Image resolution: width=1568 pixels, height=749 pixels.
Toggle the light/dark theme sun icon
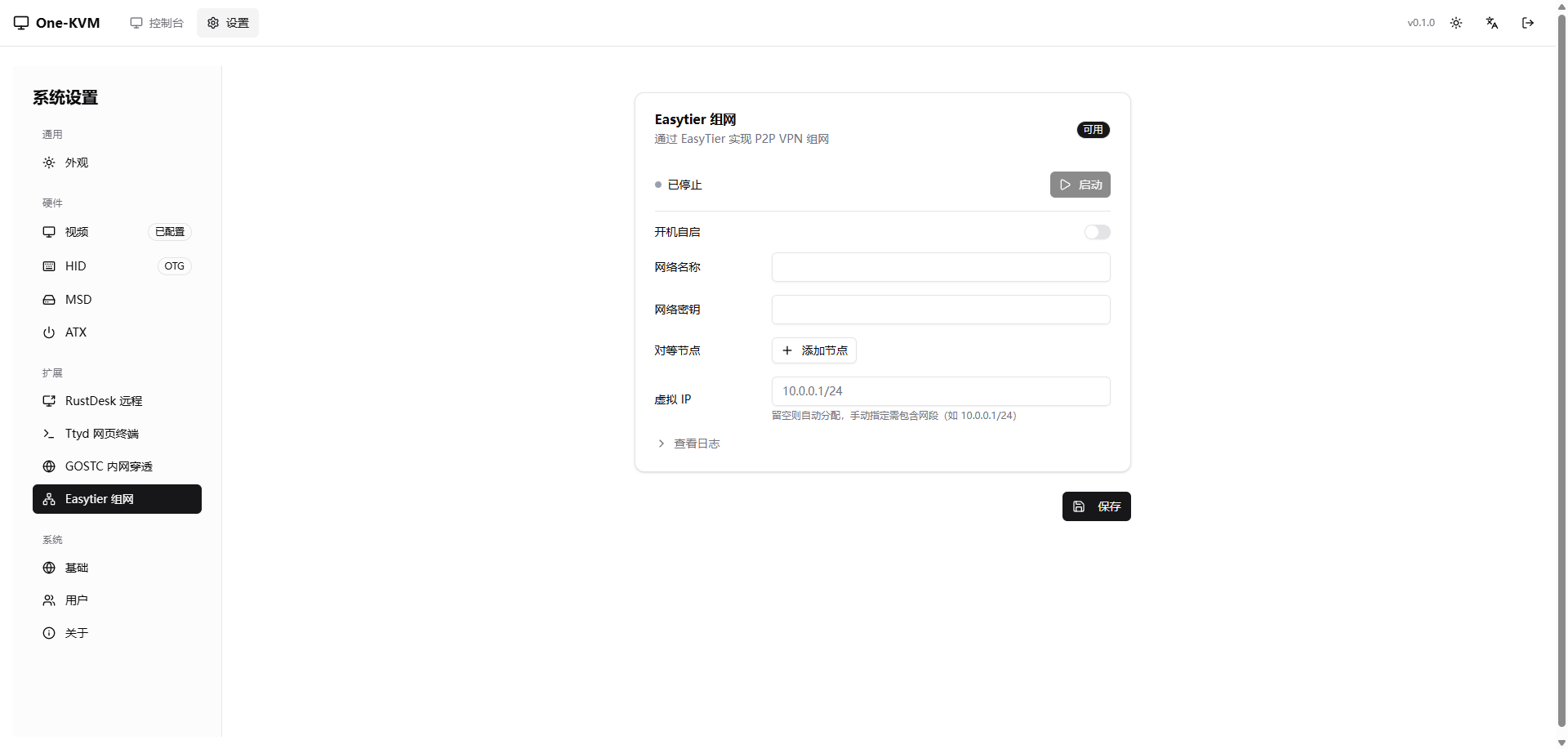pos(1456,23)
